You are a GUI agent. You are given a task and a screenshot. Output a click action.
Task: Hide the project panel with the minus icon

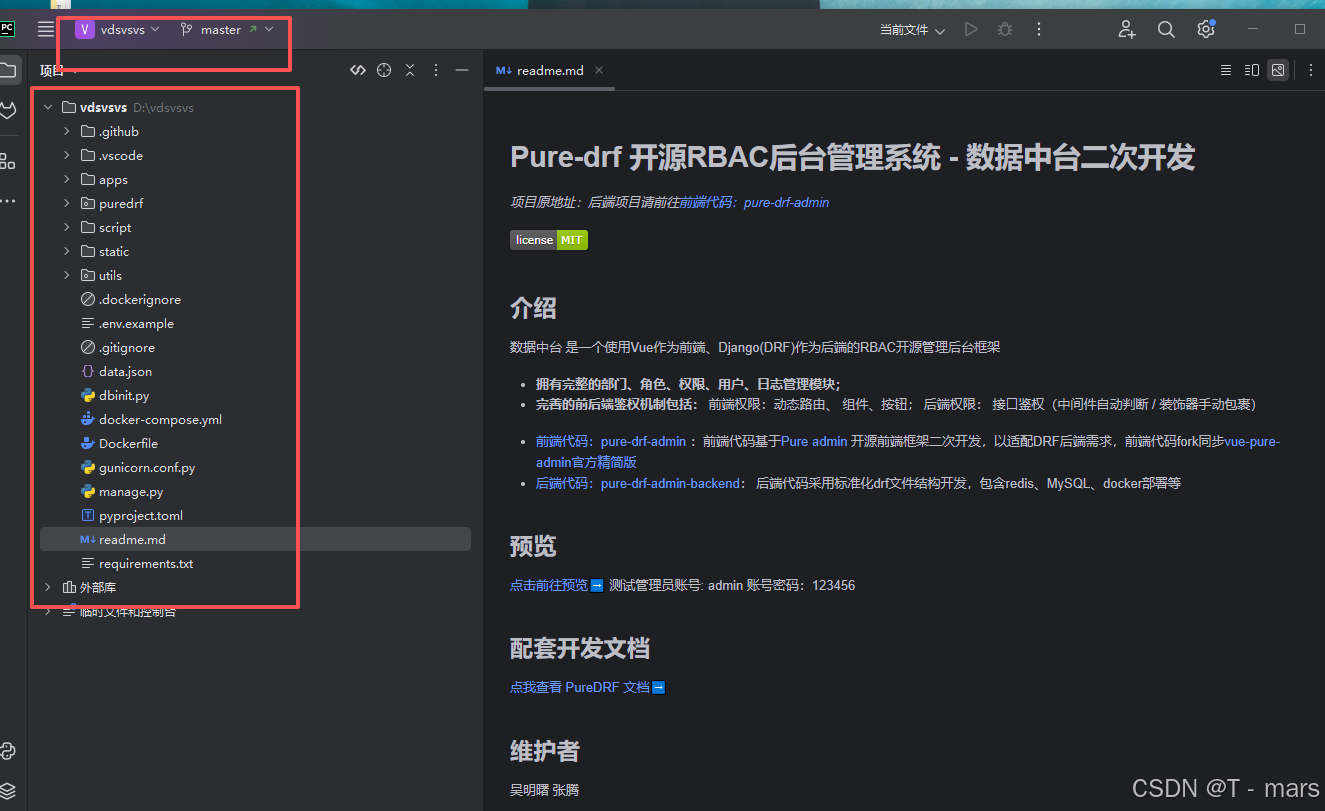(x=462, y=70)
